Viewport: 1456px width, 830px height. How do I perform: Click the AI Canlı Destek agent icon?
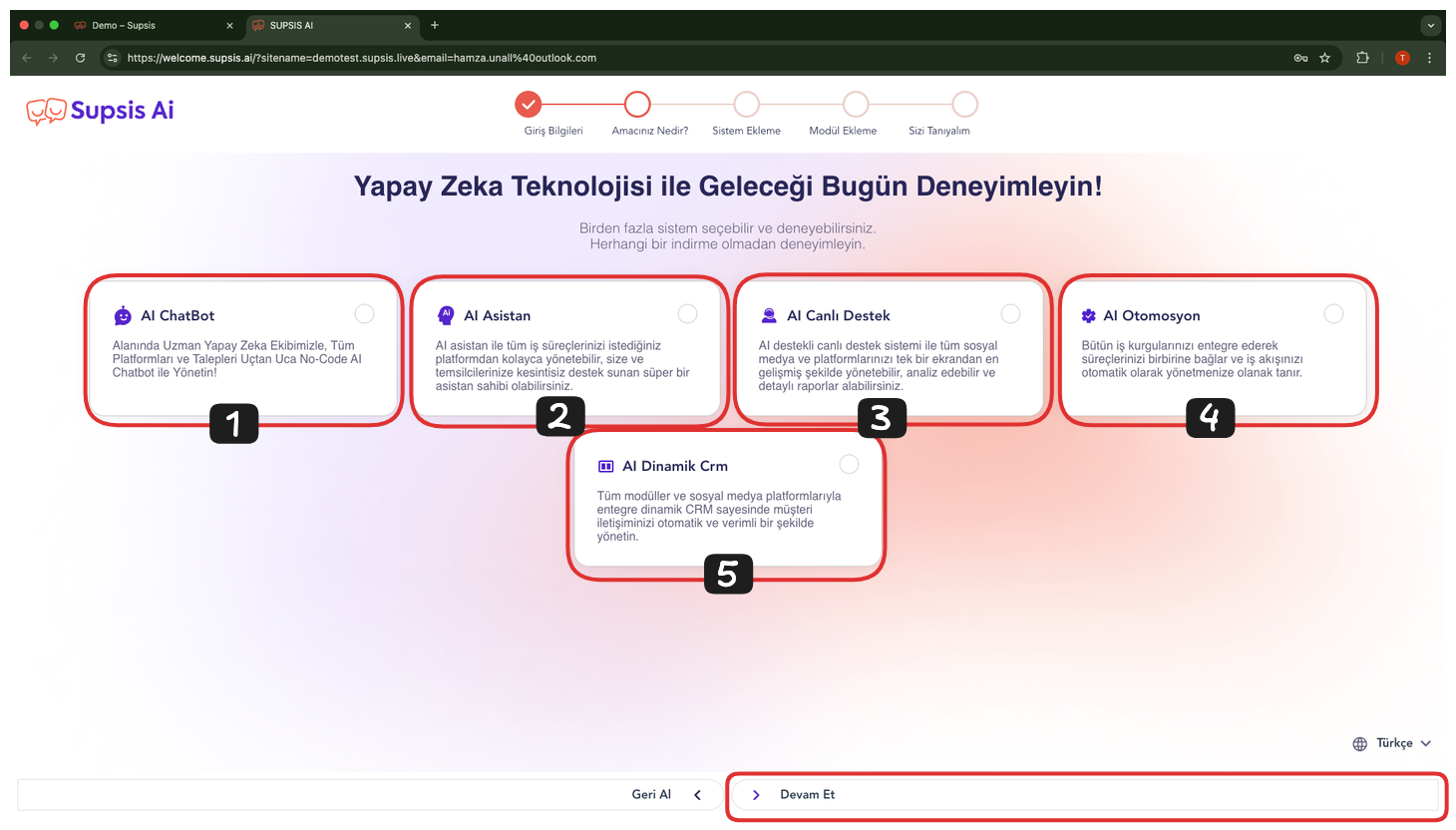769,315
